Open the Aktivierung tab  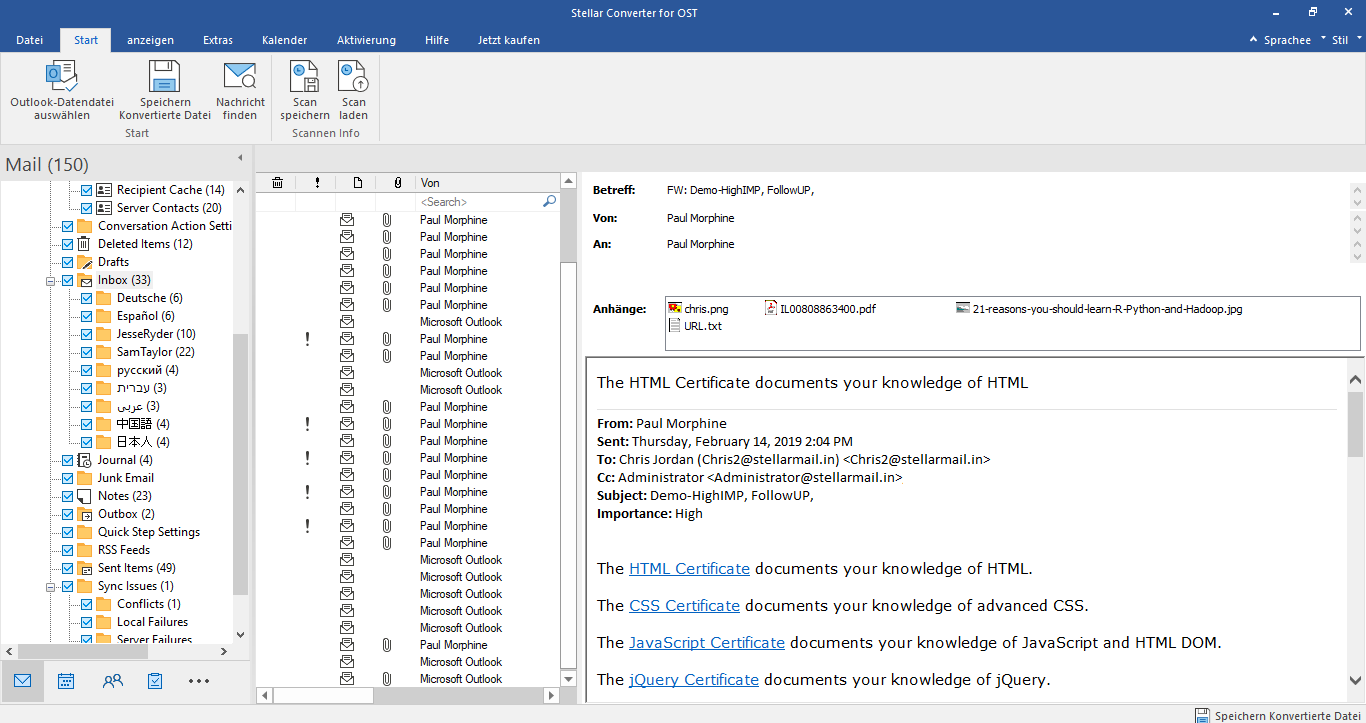pos(366,40)
